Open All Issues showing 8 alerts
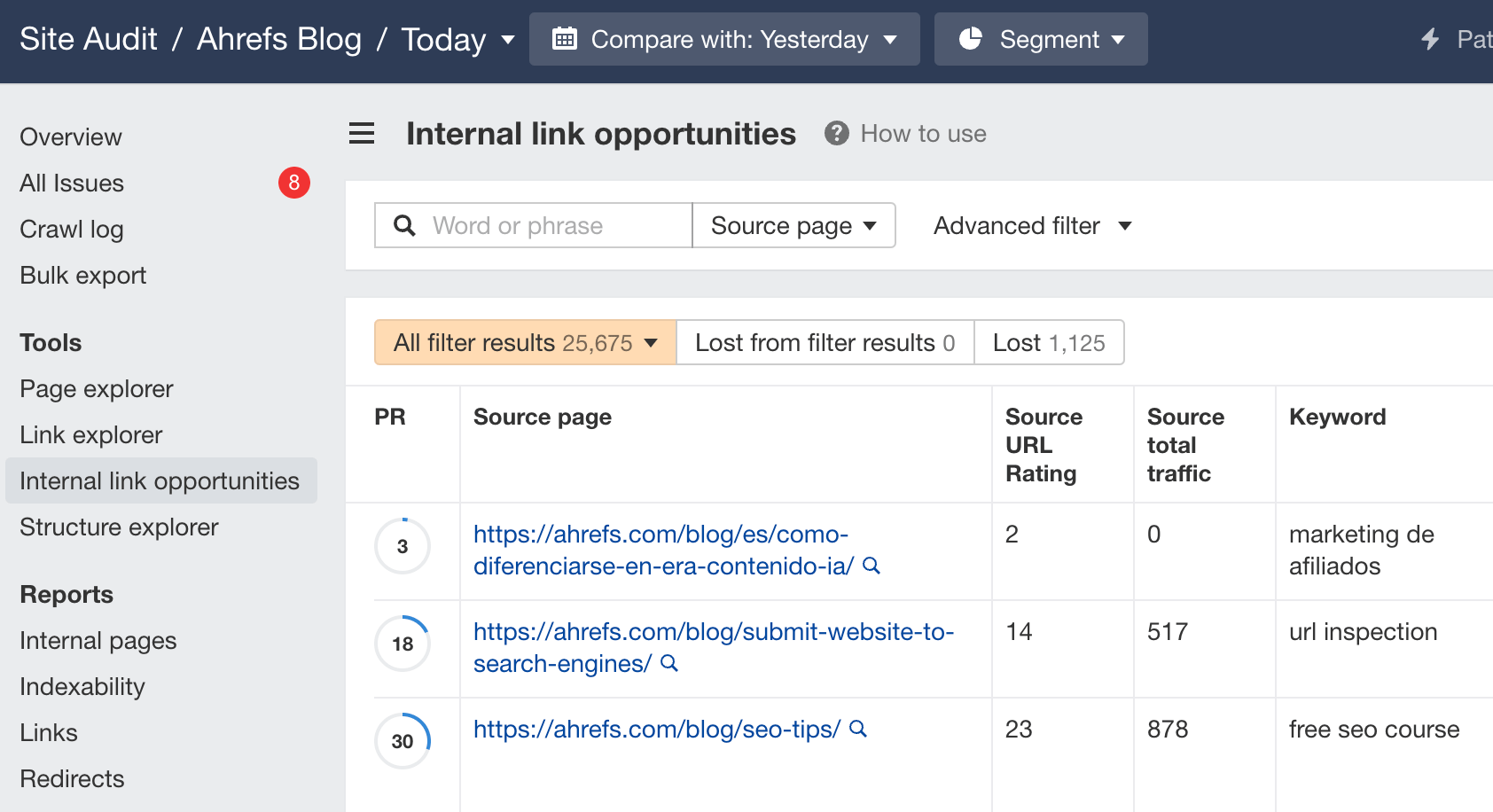1493x812 pixels. point(72,183)
